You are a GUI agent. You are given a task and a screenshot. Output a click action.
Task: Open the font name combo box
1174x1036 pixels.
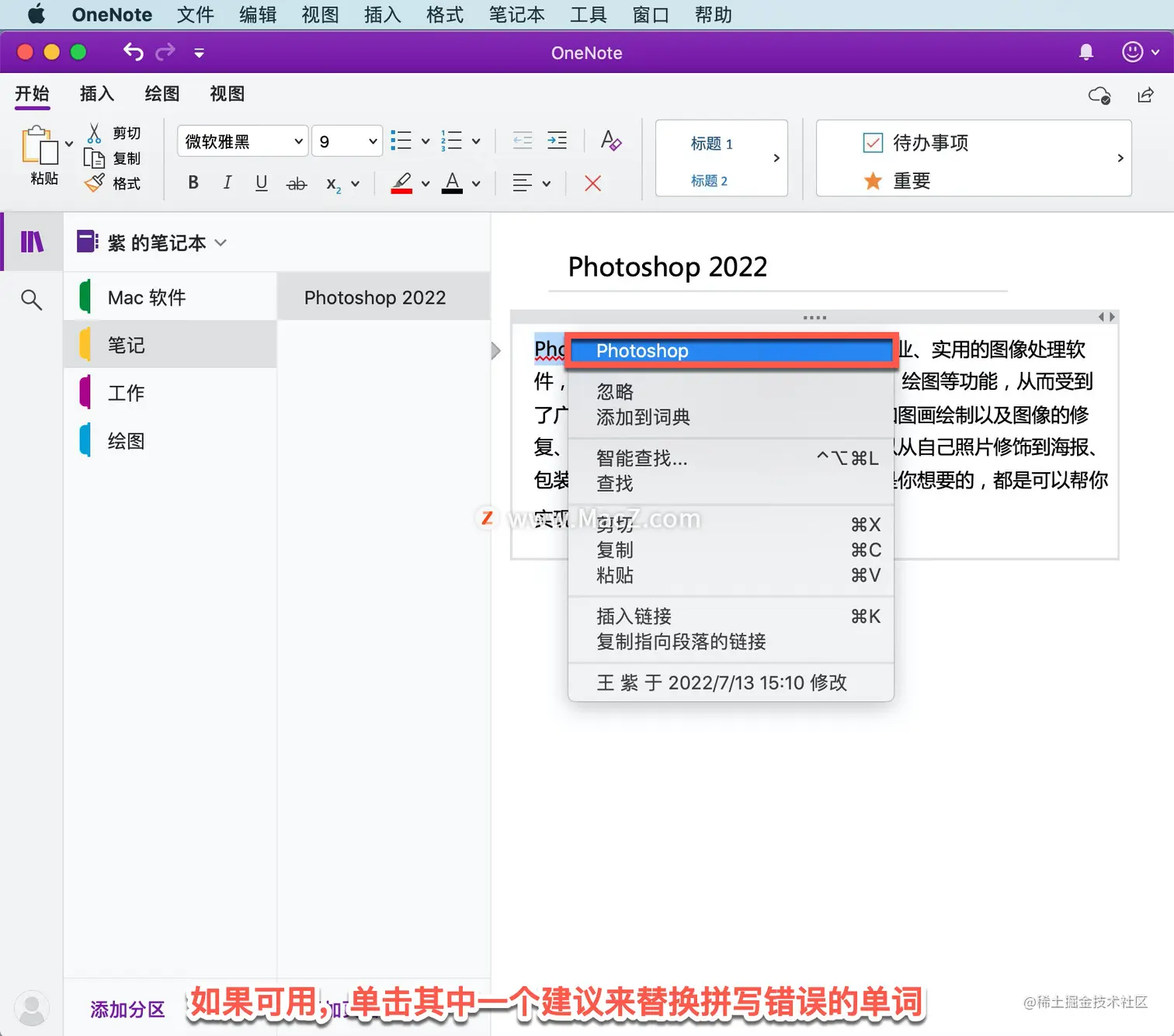tap(242, 141)
